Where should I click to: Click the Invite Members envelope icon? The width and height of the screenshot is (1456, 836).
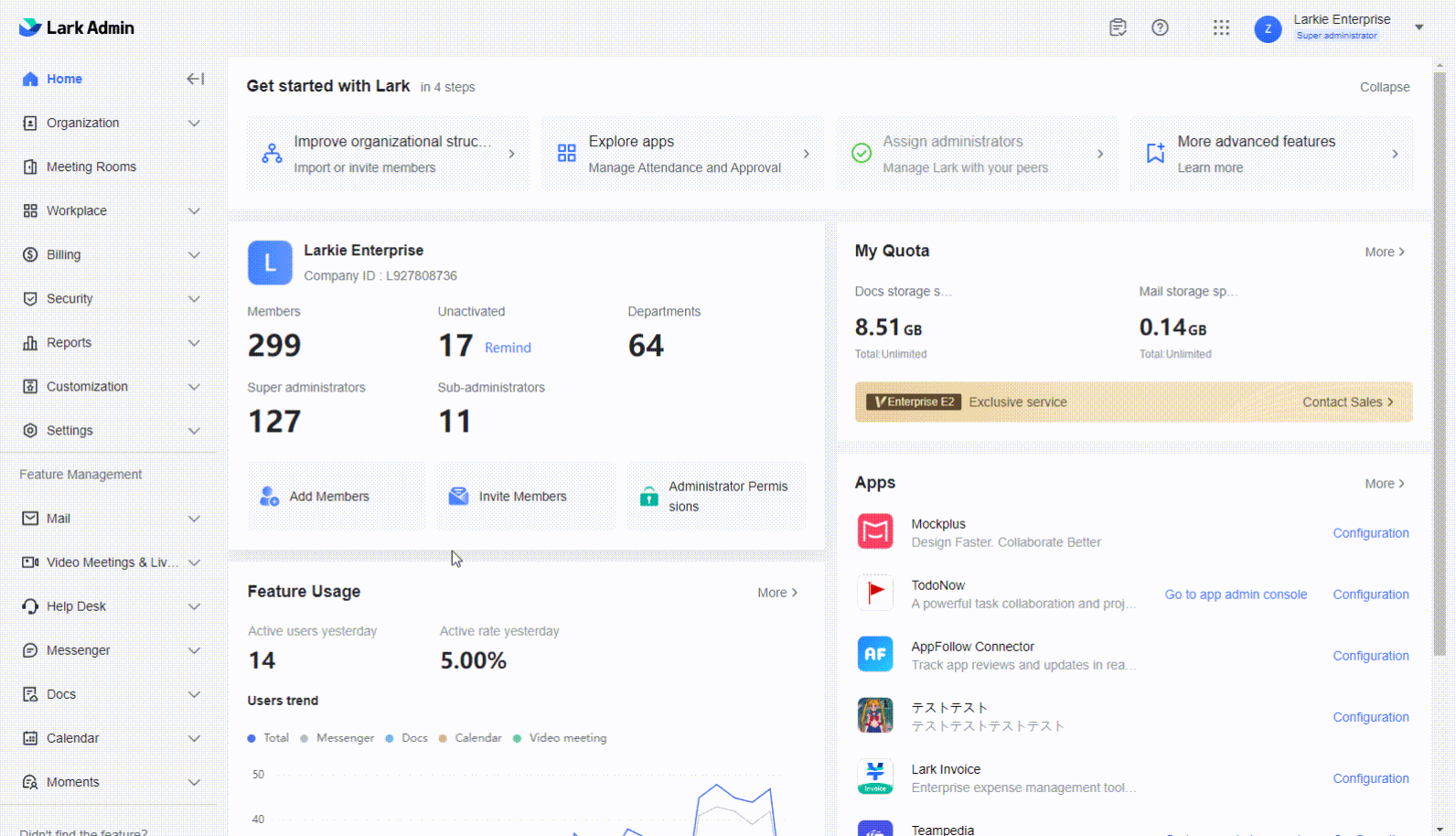click(x=458, y=496)
